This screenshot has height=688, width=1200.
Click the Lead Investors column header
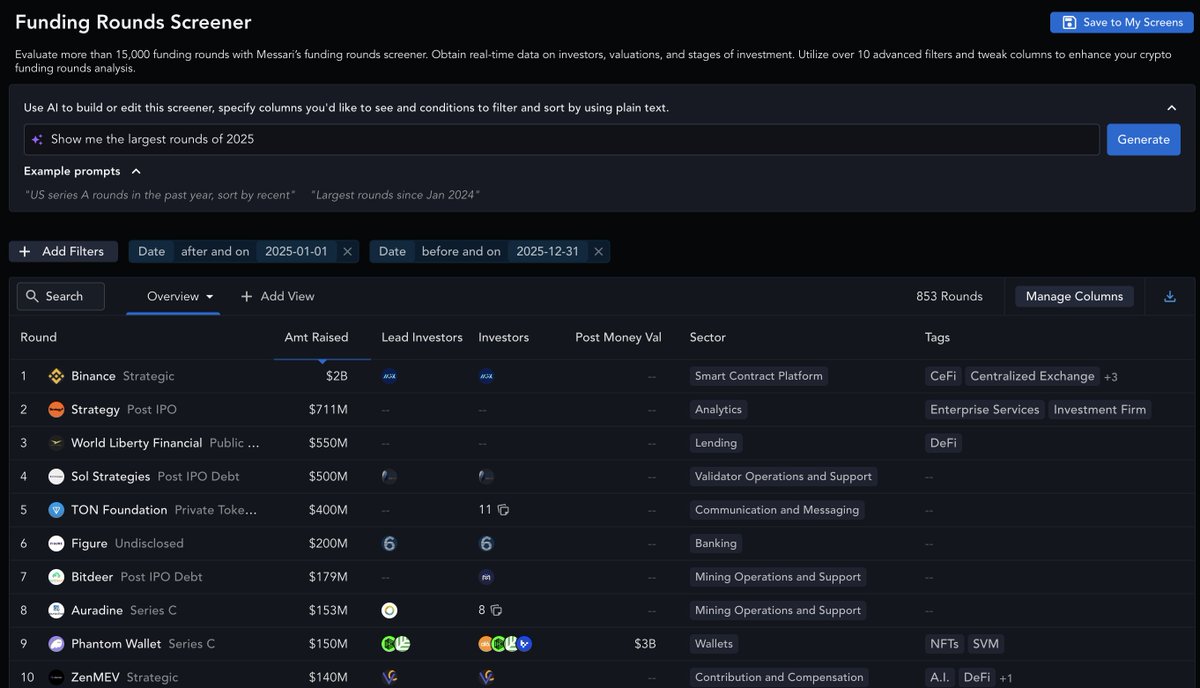click(422, 338)
